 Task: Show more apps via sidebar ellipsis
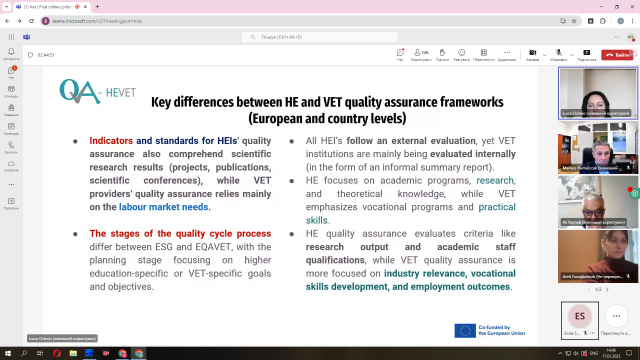click(11, 184)
